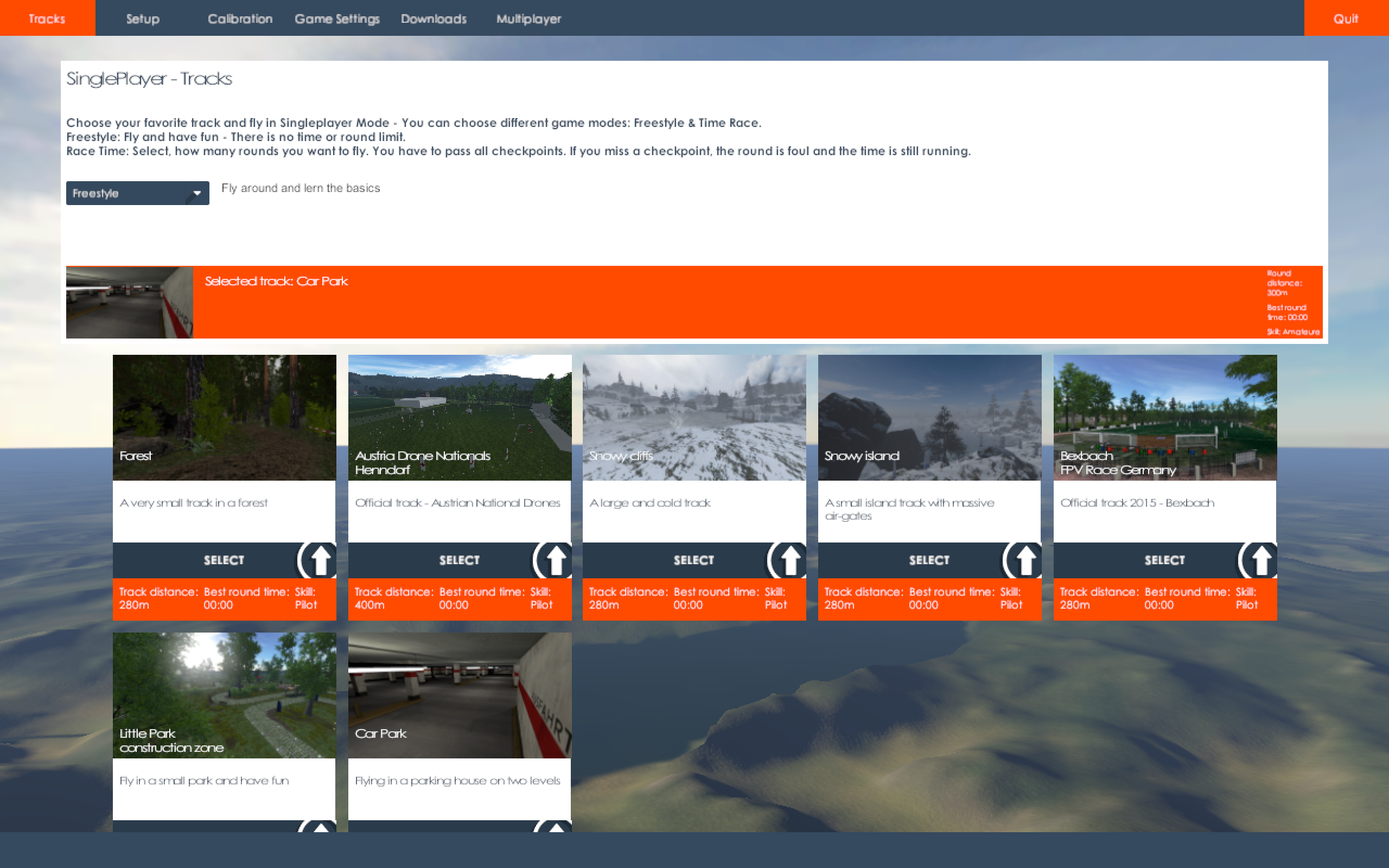Screen dimensions: 1389x868
Task: Click the Snowy island thumbnail image
Action: pyautogui.click(x=930, y=417)
